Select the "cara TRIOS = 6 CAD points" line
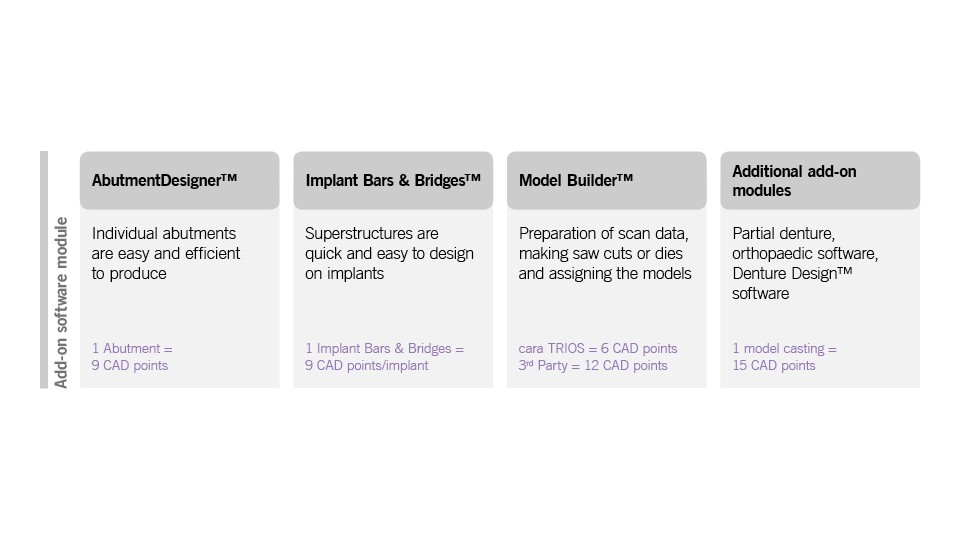Viewport: 960px width, 540px height. (598, 349)
